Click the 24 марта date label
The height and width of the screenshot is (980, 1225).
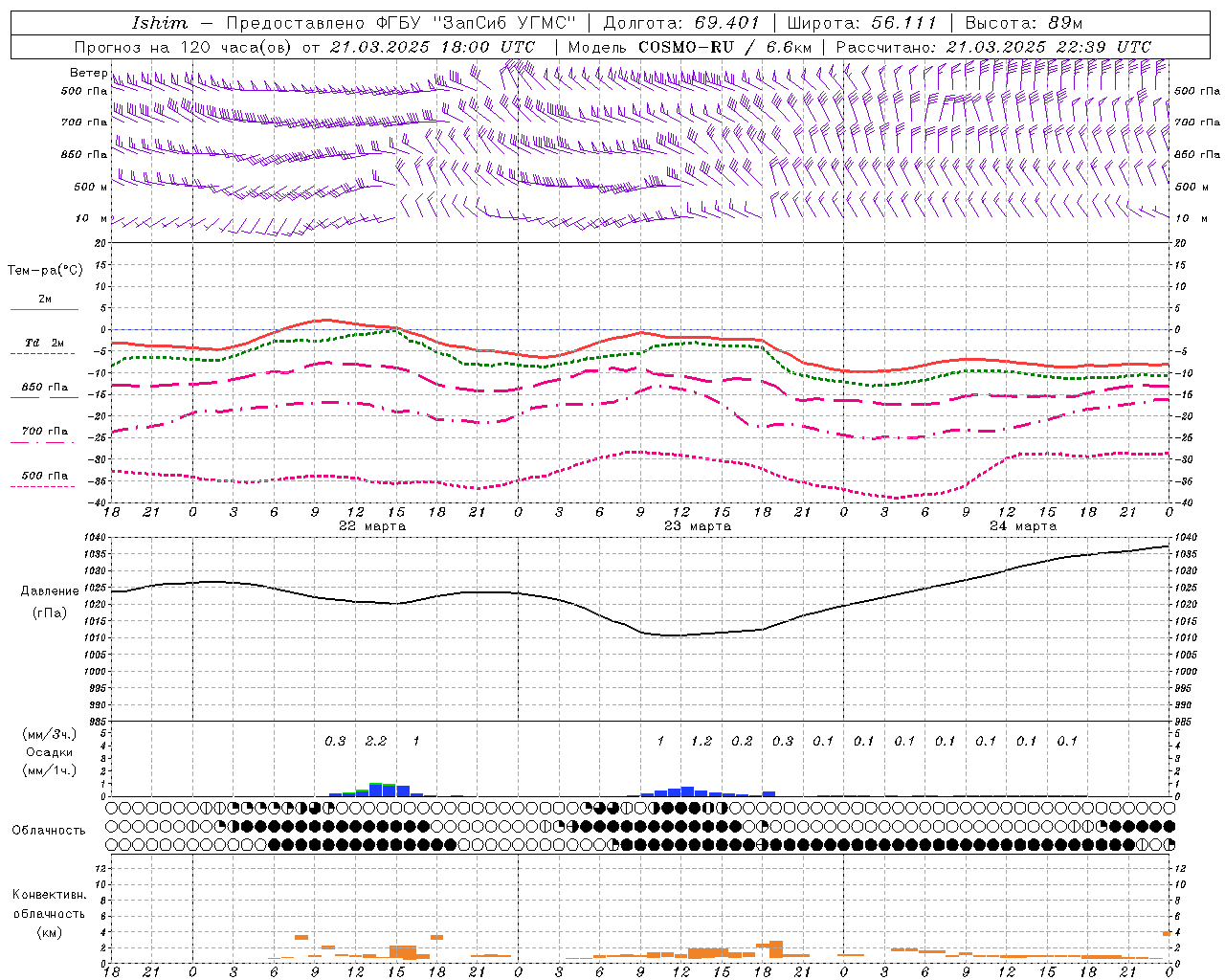point(1023,526)
